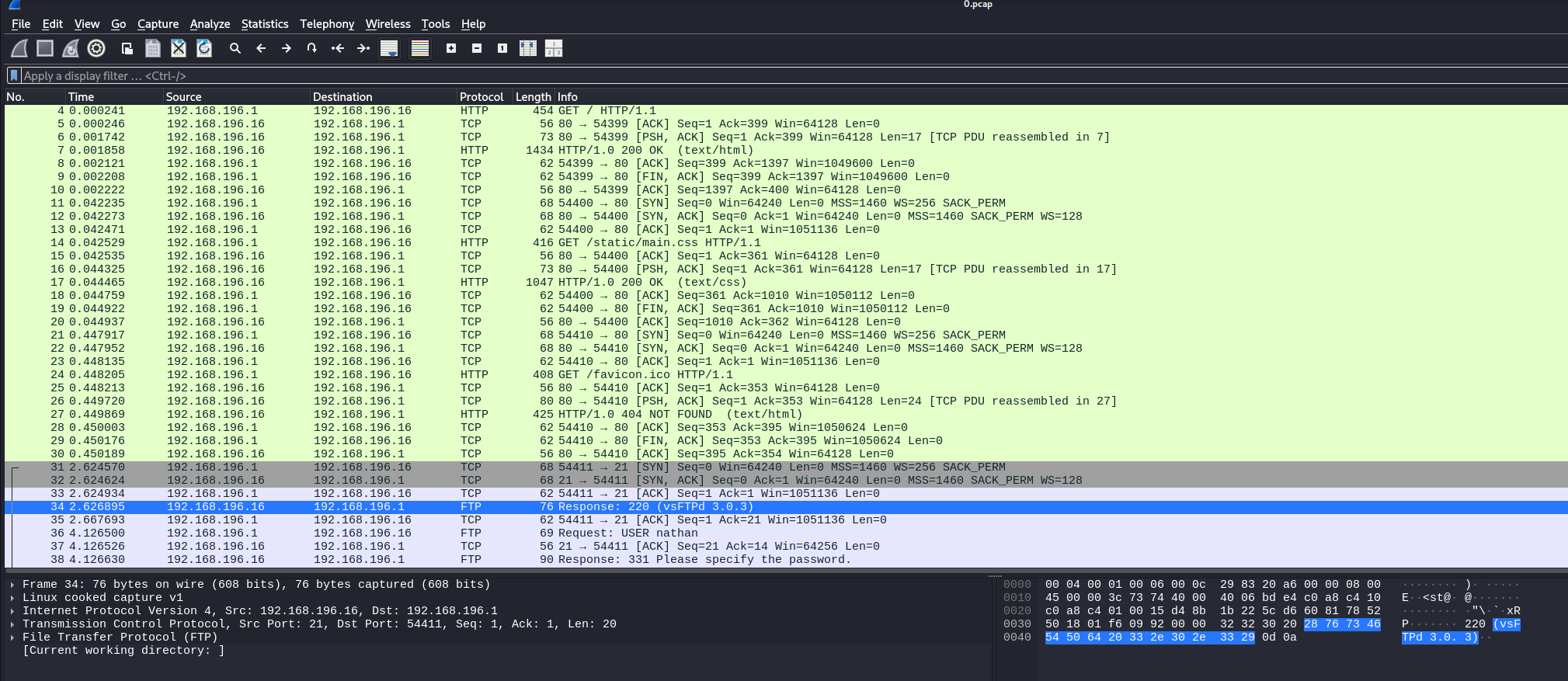Jump to the last packet
The width and height of the screenshot is (1568, 681).
pyautogui.click(x=363, y=48)
